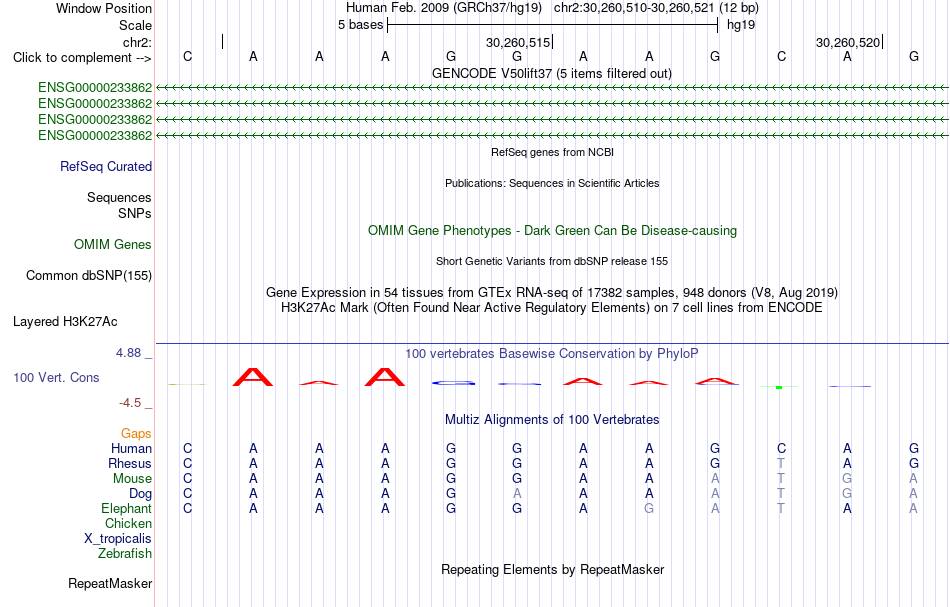Click the RepeatMasker track label
The image size is (950, 607).
coord(110,583)
